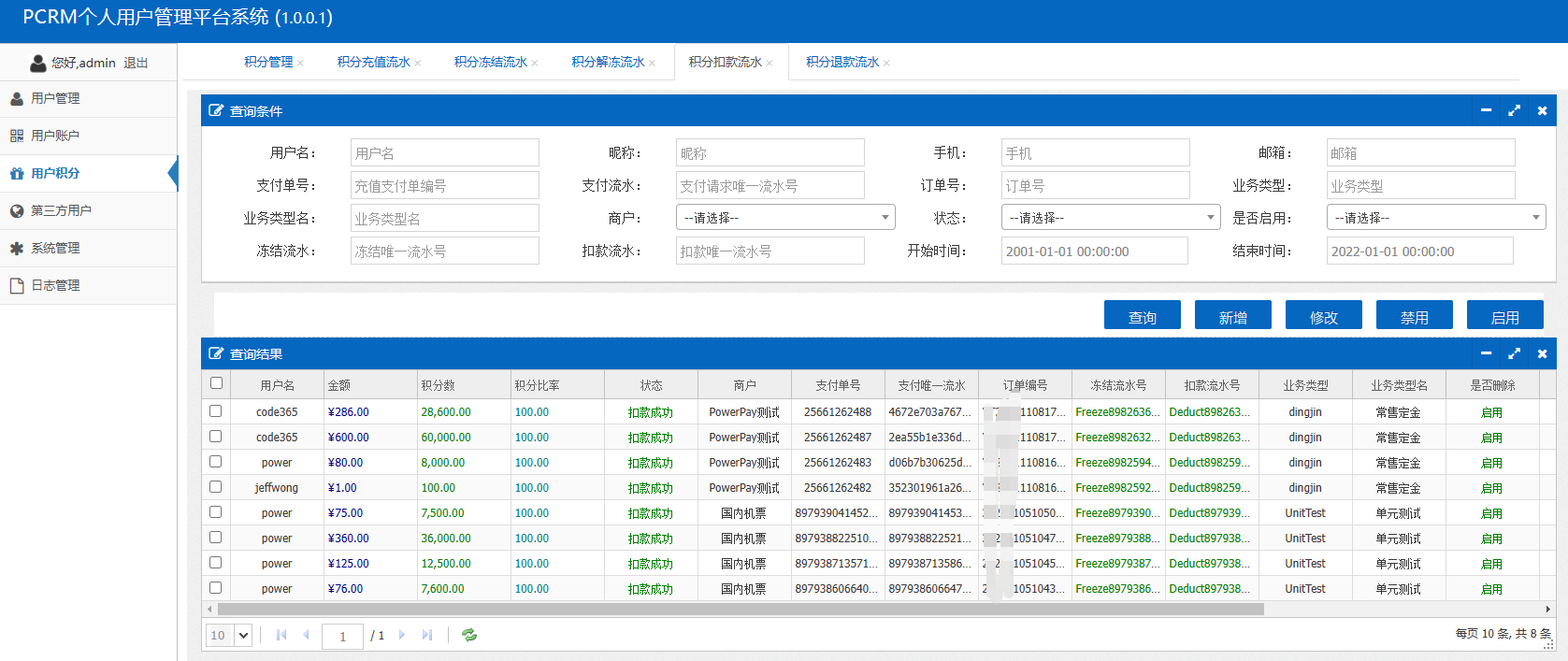The image size is (1568, 661).
Task: Collapse the 查询条件 panel with minus icon
Action: pos(1486,110)
